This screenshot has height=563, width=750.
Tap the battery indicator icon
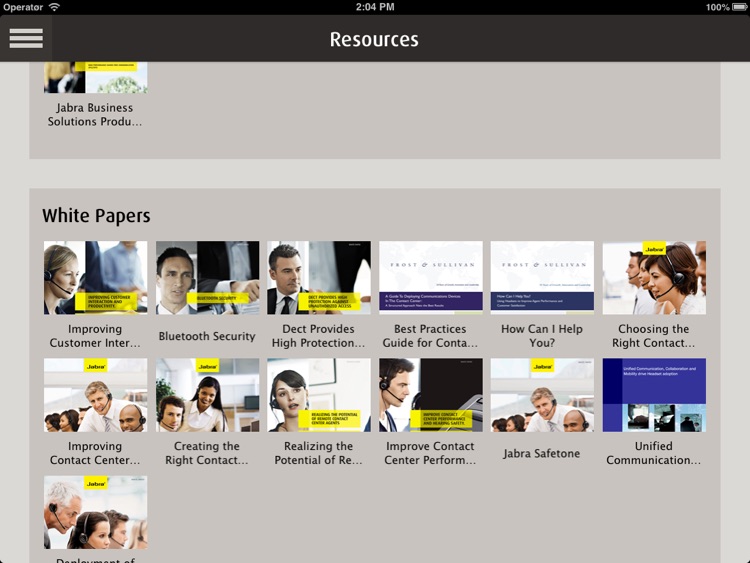click(740, 7)
